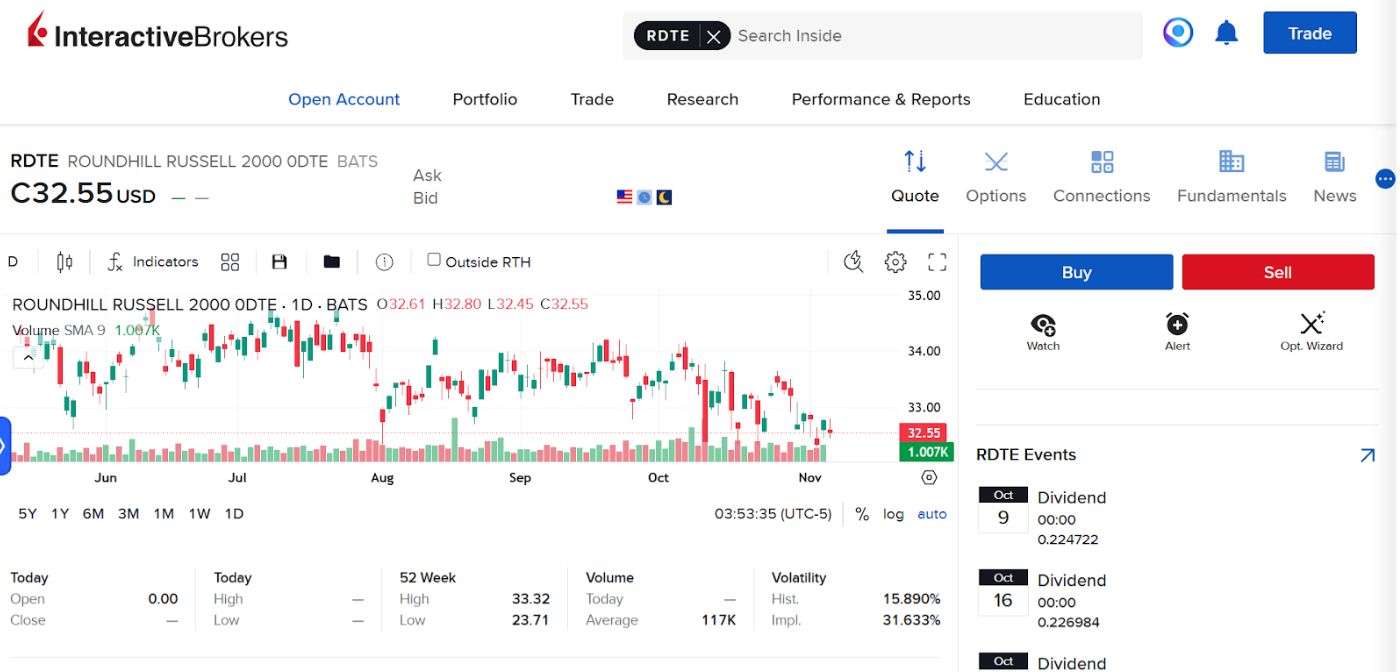
Task: Open the candlestick chart type selector
Action: tap(64, 261)
